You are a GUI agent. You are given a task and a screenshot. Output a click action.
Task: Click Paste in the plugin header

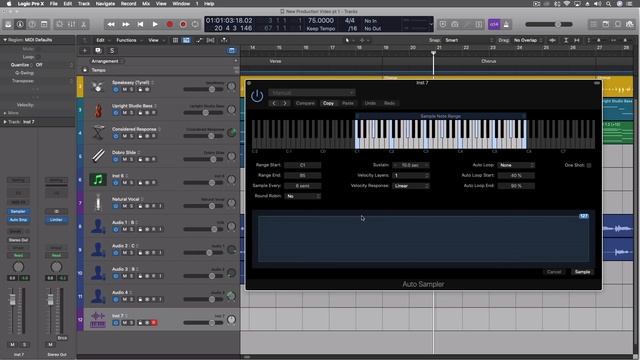pyautogui.click(x=348, y=103)
